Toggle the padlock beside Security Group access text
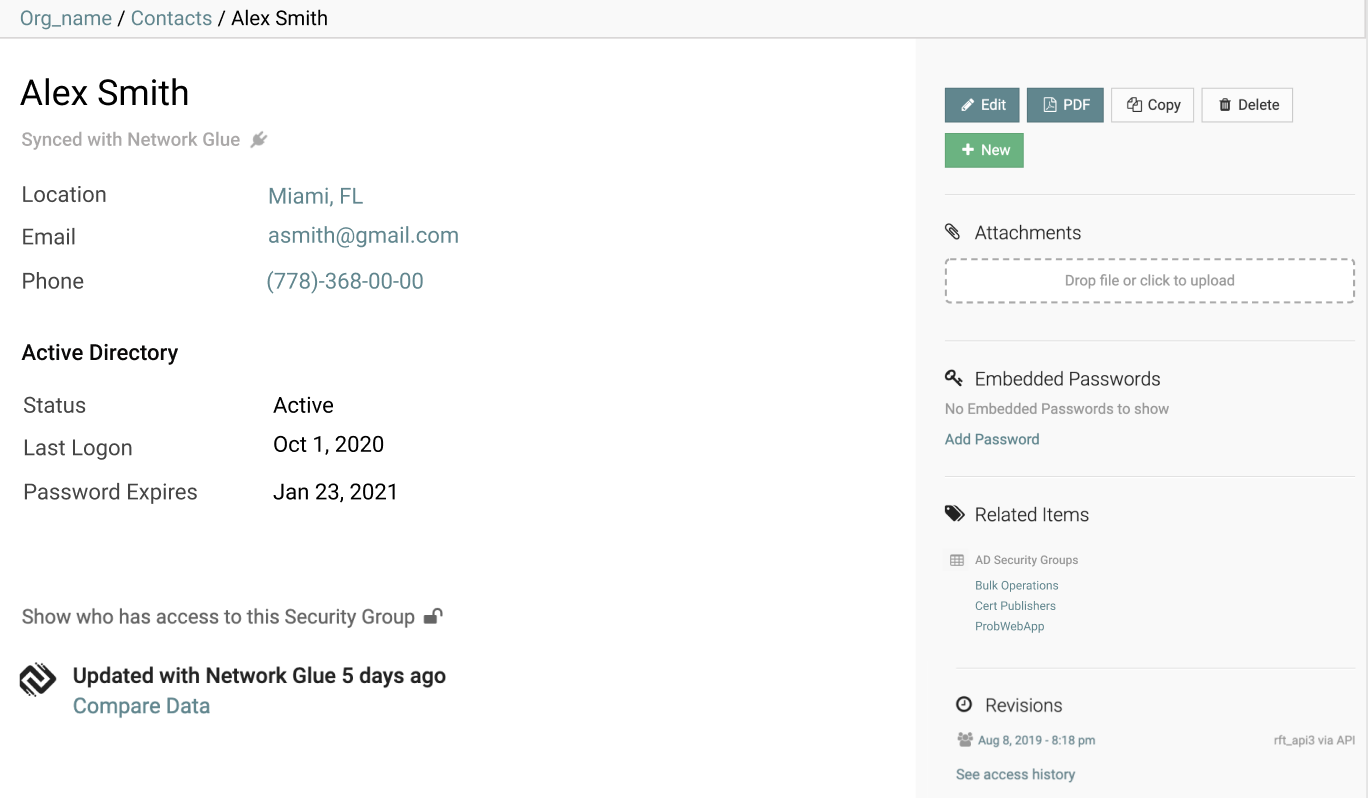 431,616
